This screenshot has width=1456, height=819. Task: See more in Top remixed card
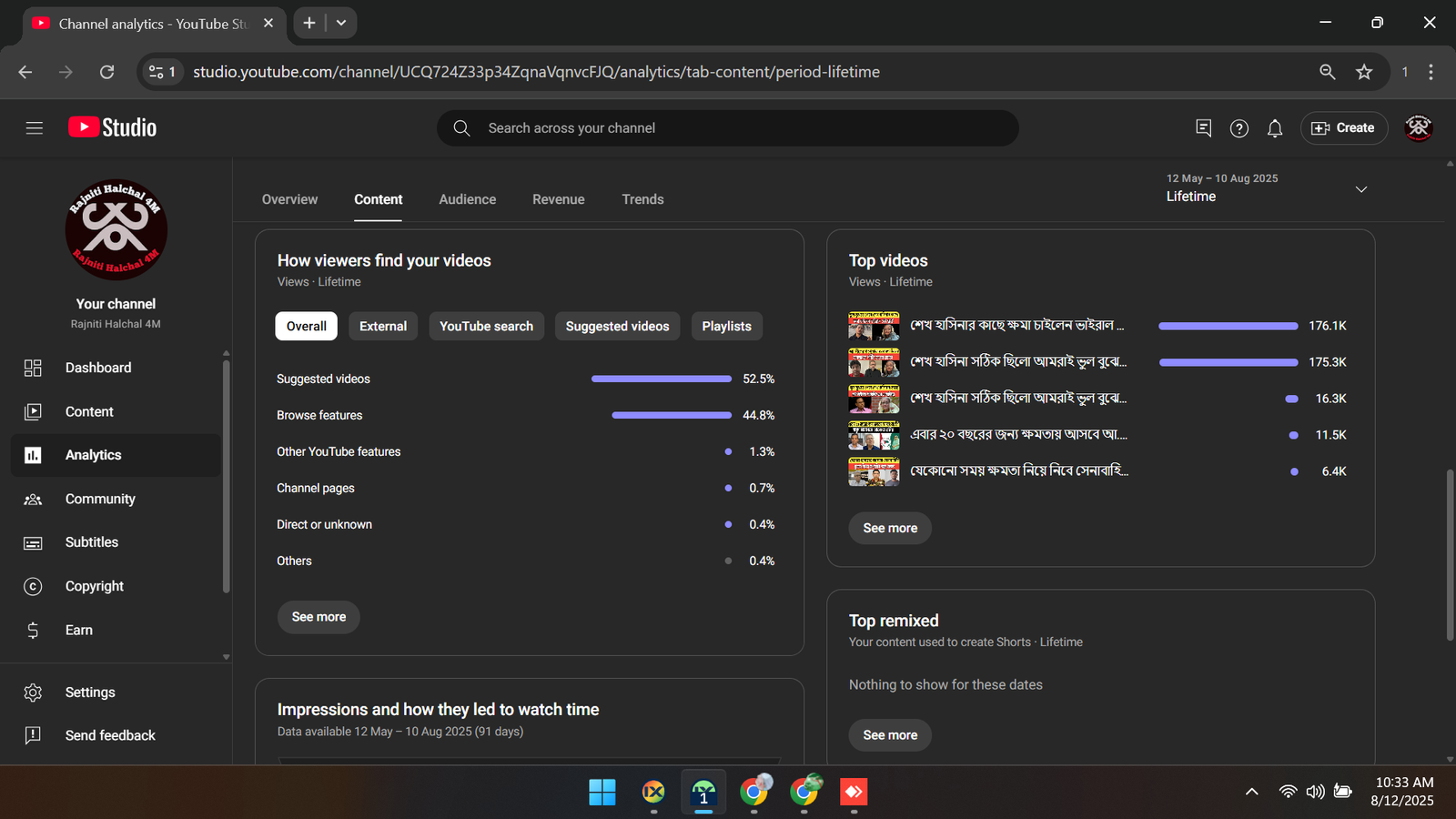[x=890, y=735]
